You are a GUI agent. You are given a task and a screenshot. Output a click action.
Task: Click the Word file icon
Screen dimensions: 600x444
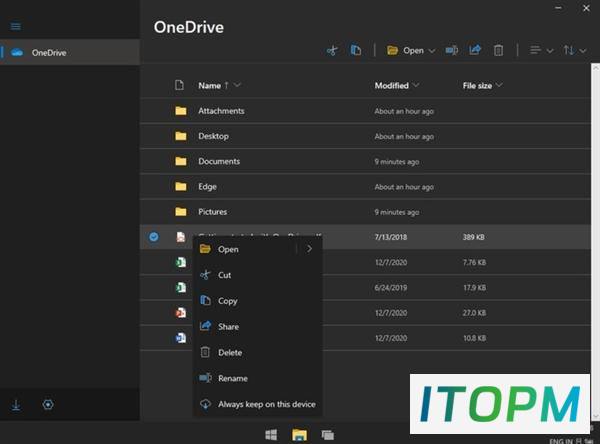pyautogui.click(x=181, y=338)
